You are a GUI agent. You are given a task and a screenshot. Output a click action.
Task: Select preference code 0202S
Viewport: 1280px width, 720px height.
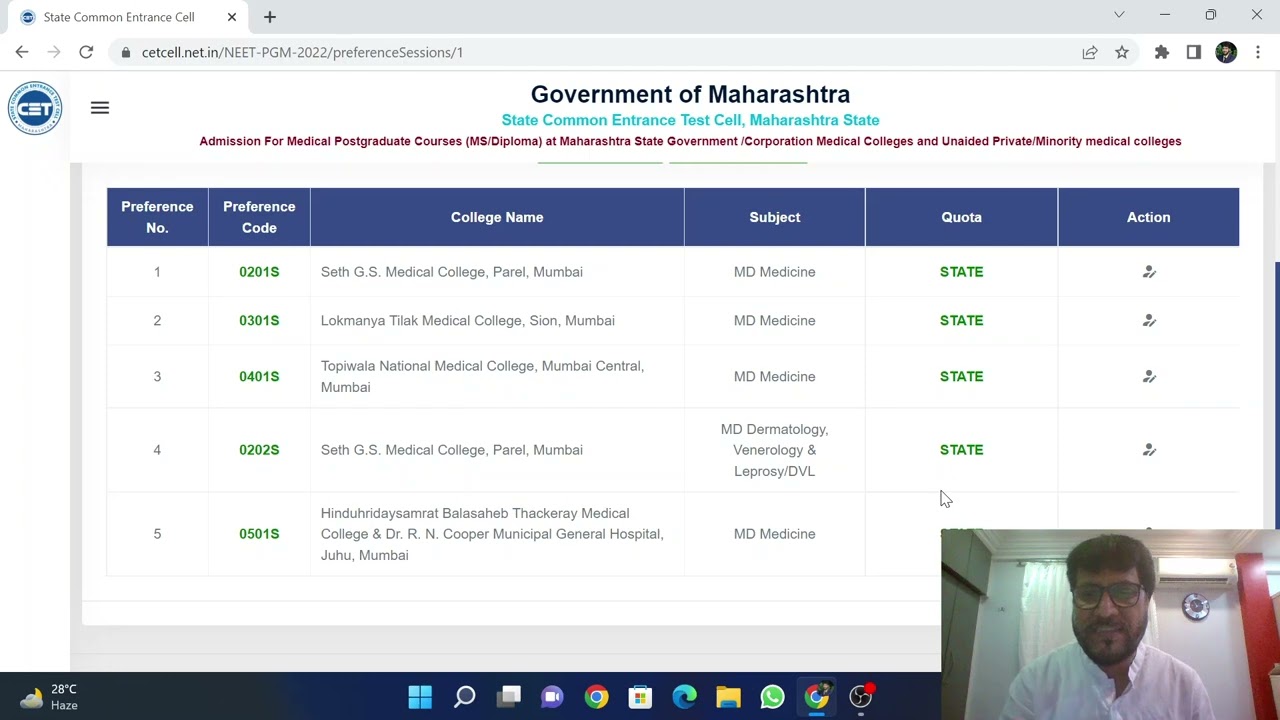click(x=259, y=450)
